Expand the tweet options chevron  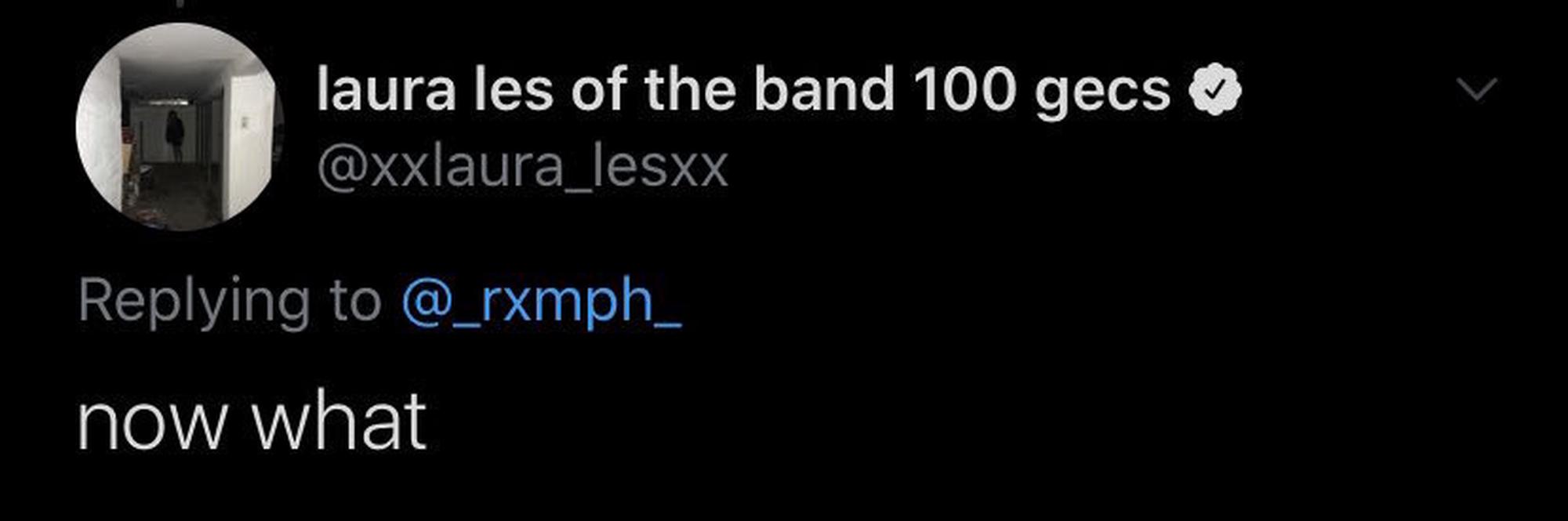[x=1476, y=89]
